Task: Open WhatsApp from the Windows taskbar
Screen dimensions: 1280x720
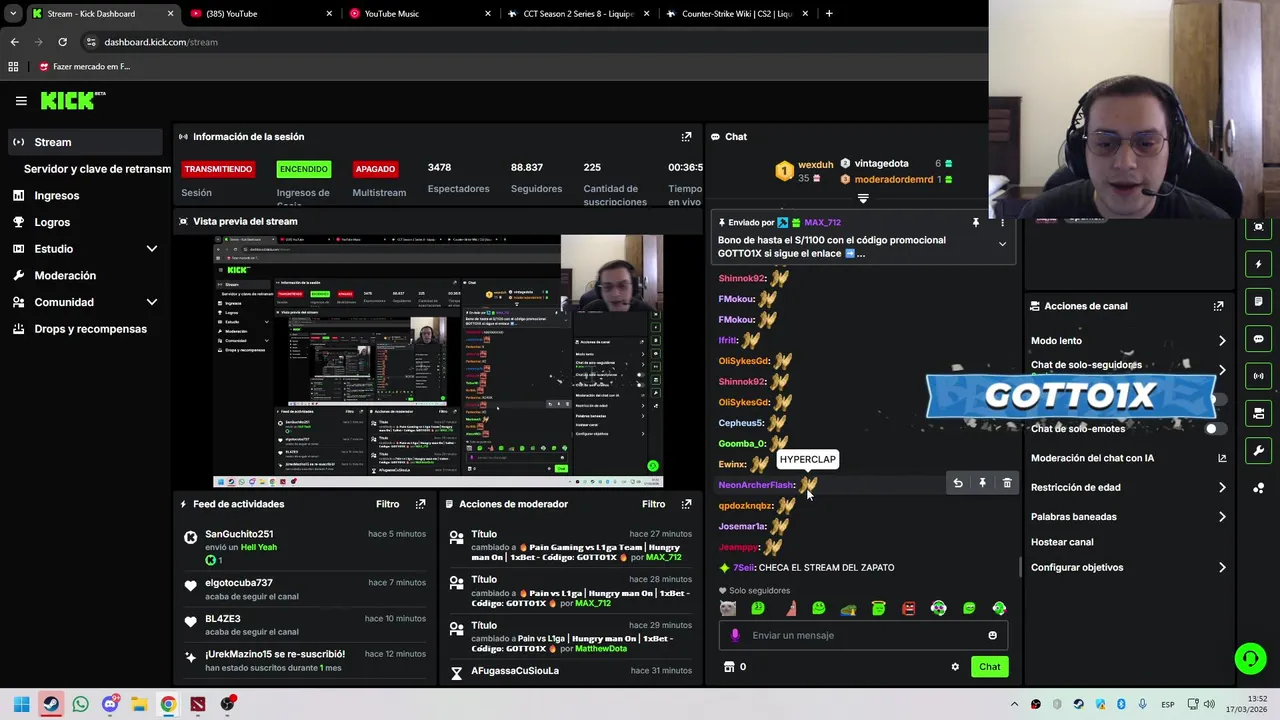Action: coord(80,704)
